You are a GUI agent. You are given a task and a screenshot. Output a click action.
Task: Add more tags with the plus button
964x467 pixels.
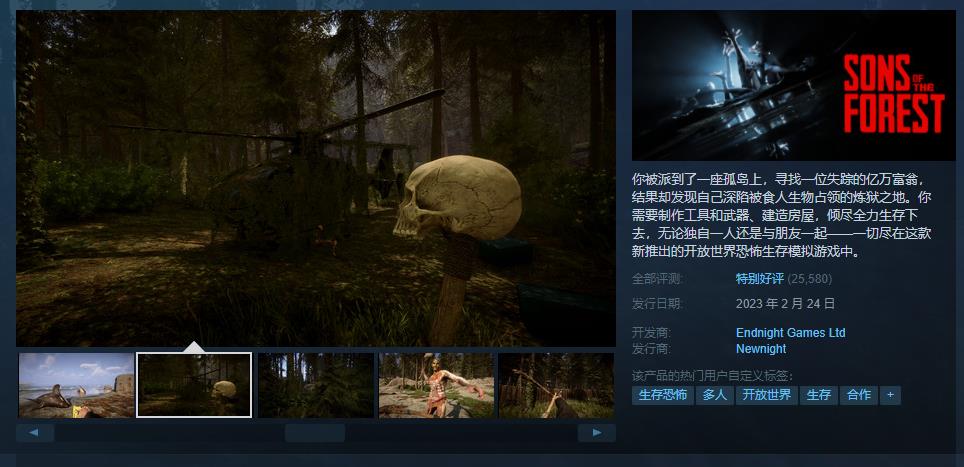click(890, 395)
